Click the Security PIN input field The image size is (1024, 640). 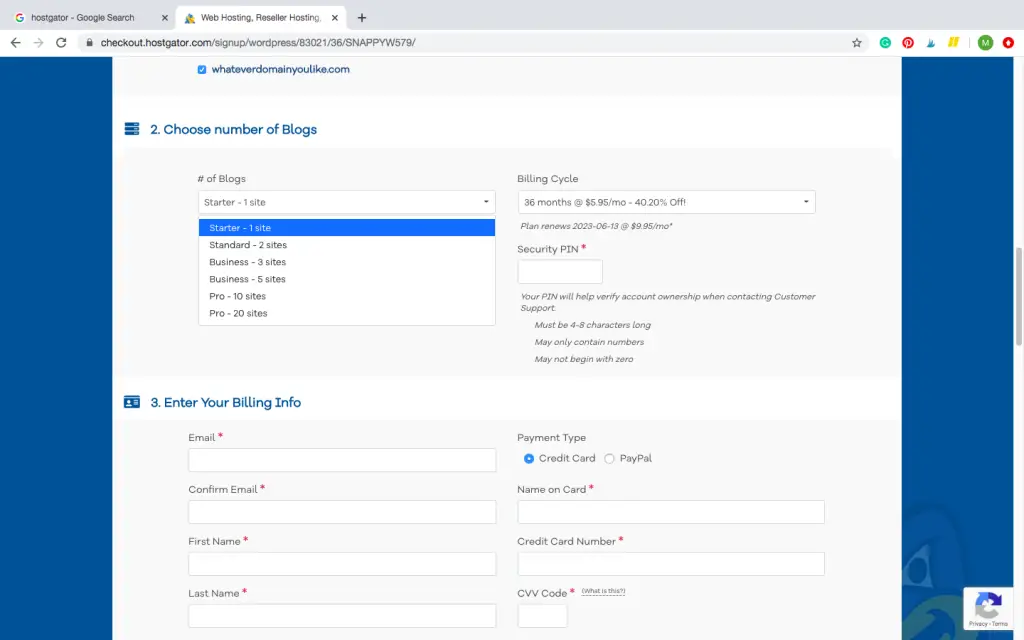[560, 271]
